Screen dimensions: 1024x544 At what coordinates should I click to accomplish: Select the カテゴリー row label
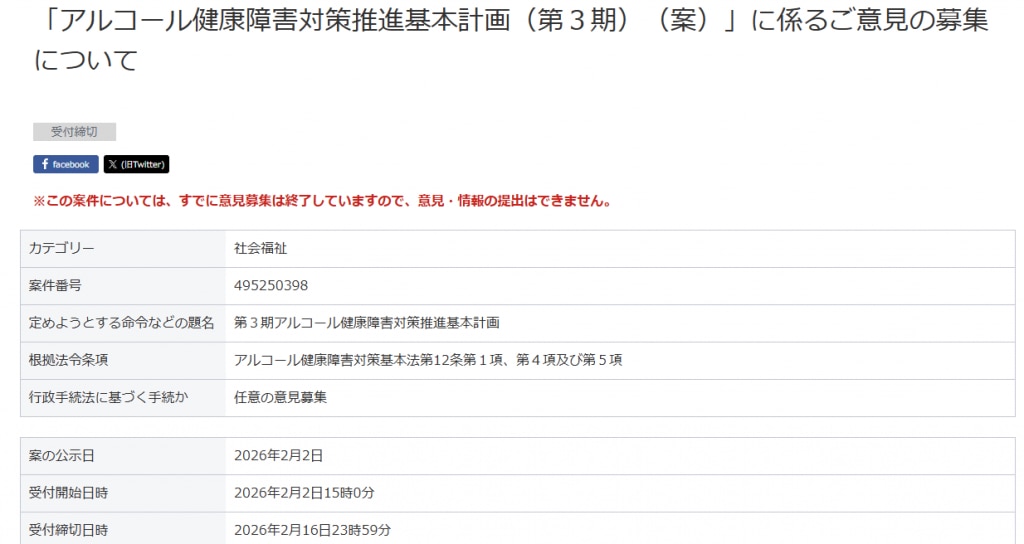[x=62, y=248]
